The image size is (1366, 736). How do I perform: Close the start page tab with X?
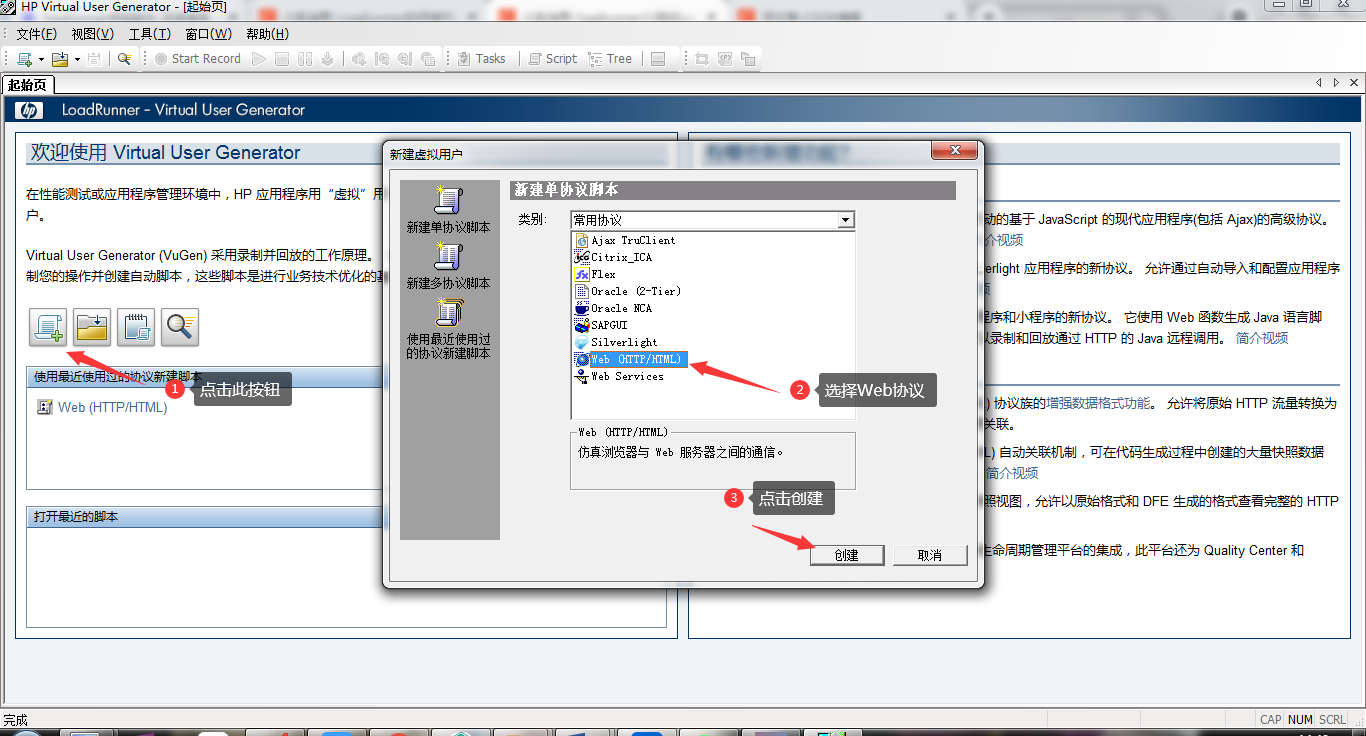[1353, 83]
